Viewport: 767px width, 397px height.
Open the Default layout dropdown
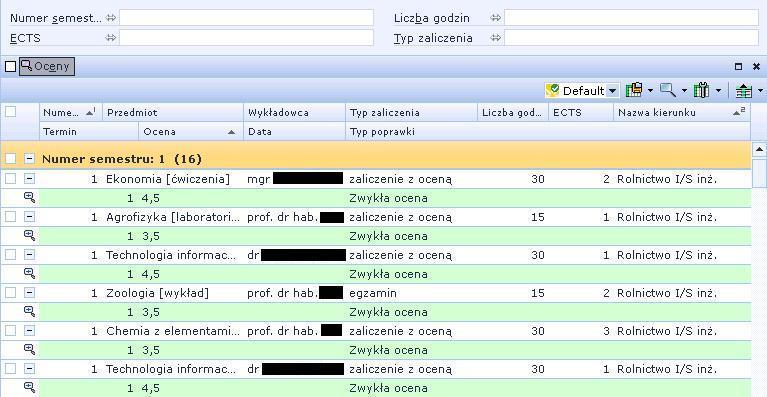612,91
